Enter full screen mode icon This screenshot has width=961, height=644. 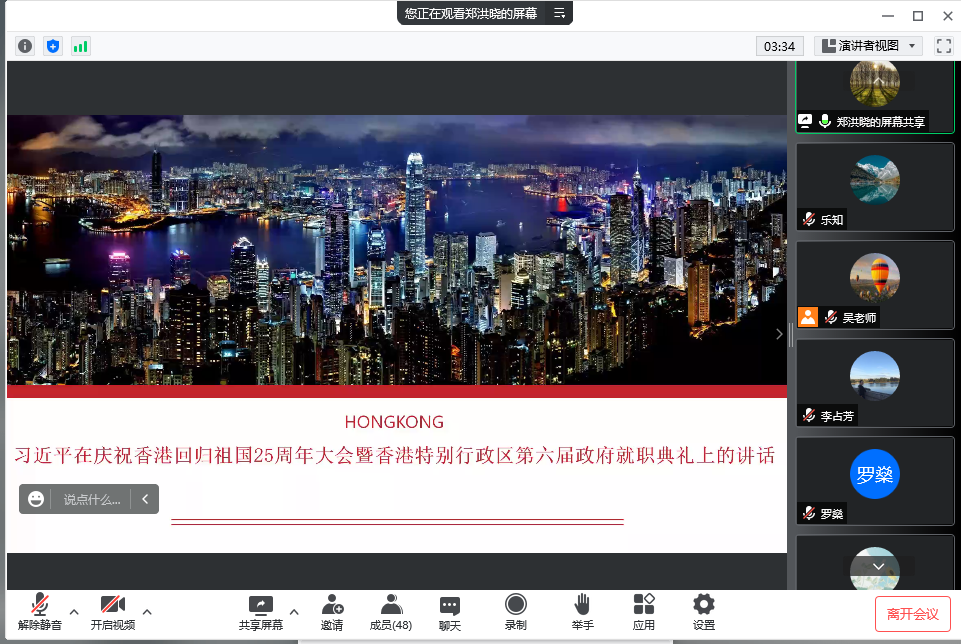[x=943, y=46]
